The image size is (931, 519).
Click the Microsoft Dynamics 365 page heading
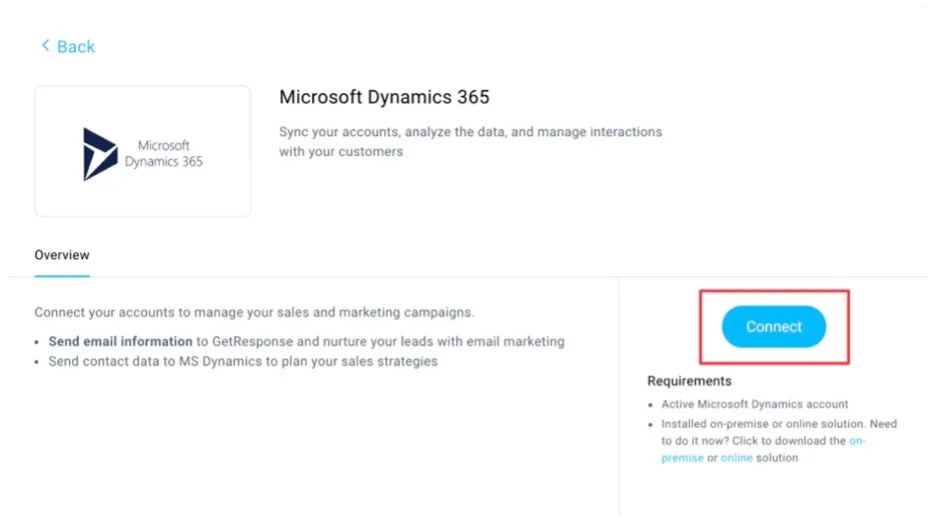click(x=384, y=97)
